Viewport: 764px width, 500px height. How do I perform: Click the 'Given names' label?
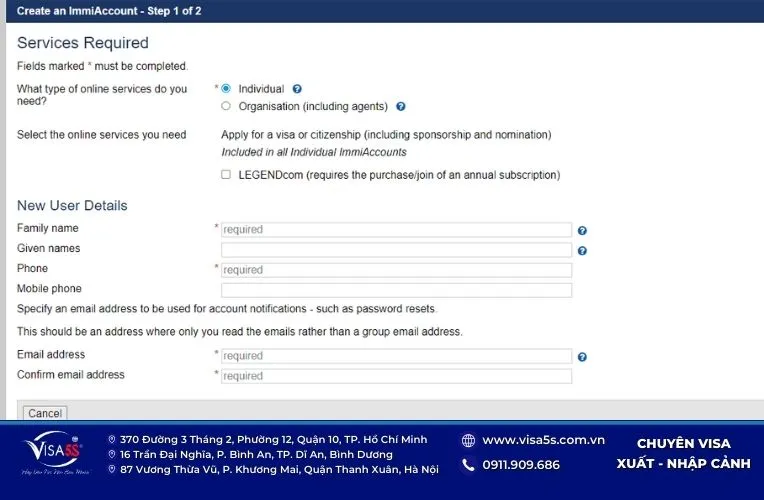[x=48, y=248]
